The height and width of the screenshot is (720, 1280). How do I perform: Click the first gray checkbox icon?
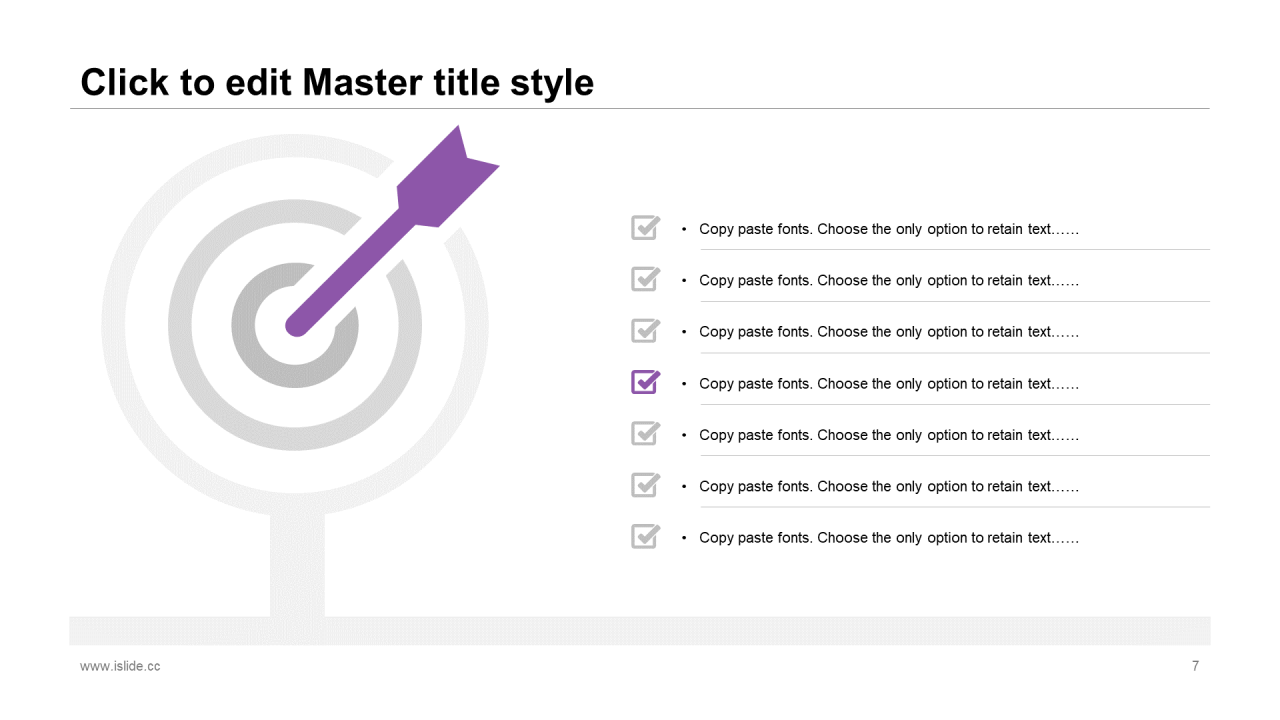(646, 227)
